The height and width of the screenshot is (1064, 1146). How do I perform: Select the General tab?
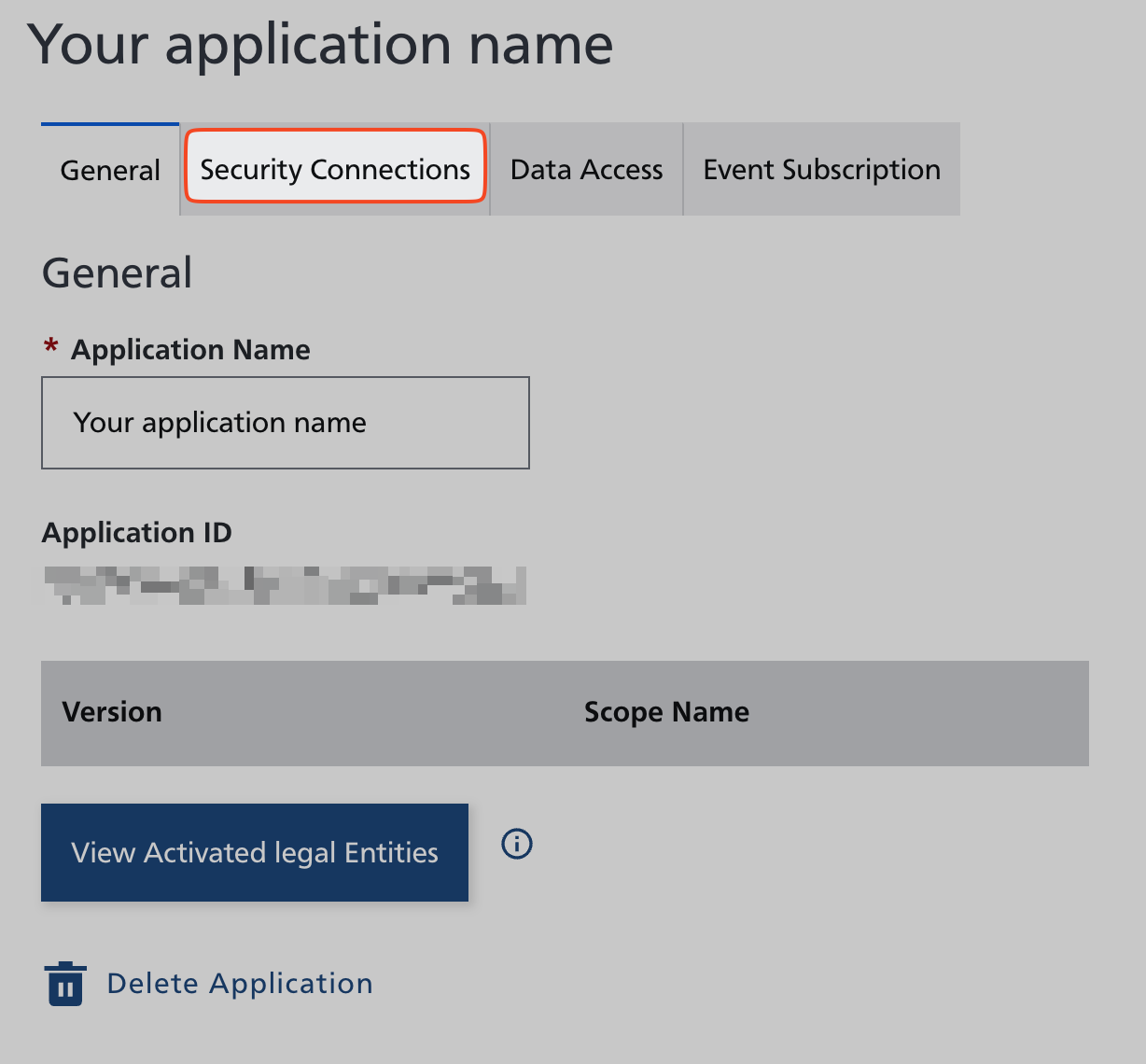click(x=110, y=171)
